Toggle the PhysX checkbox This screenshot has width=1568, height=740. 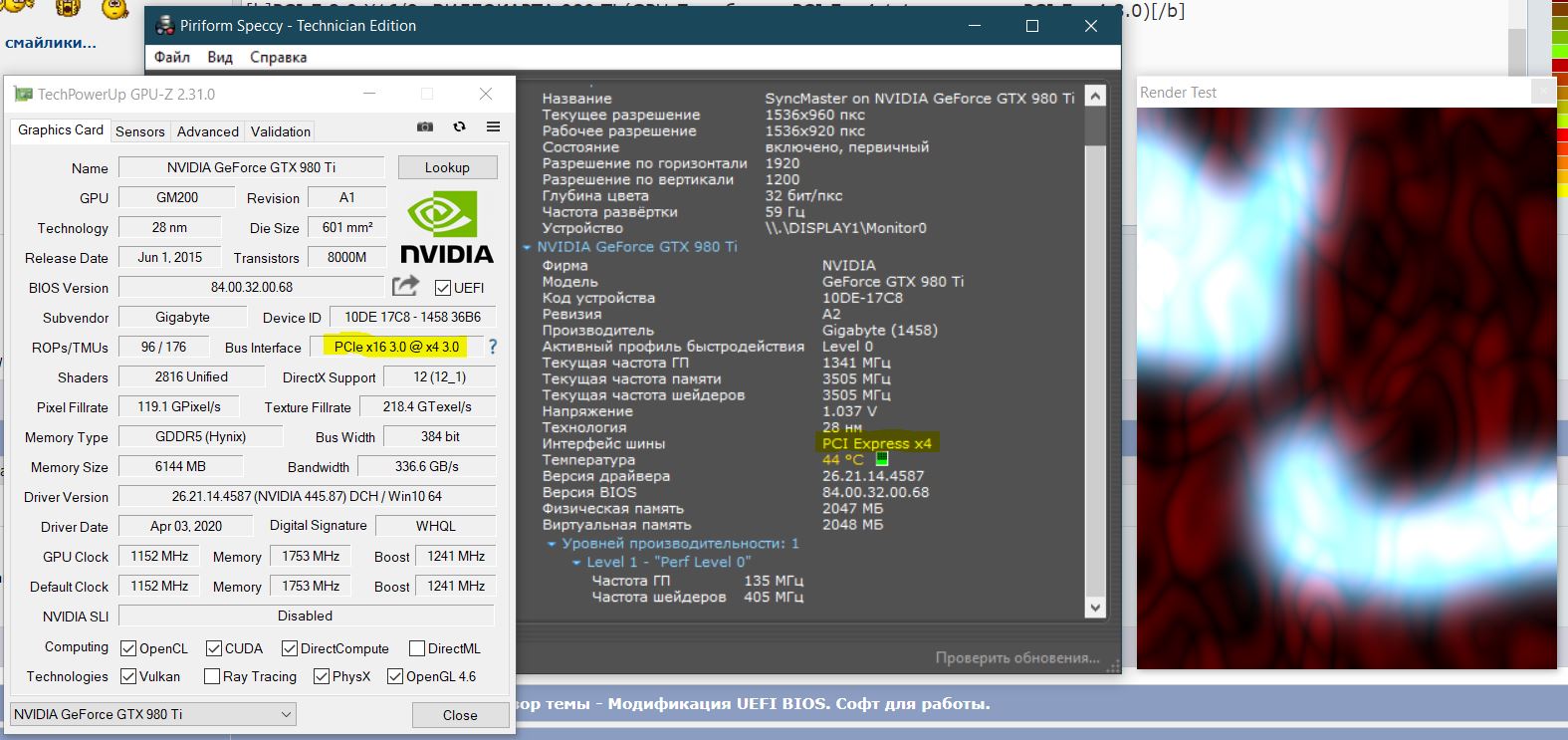322,676
